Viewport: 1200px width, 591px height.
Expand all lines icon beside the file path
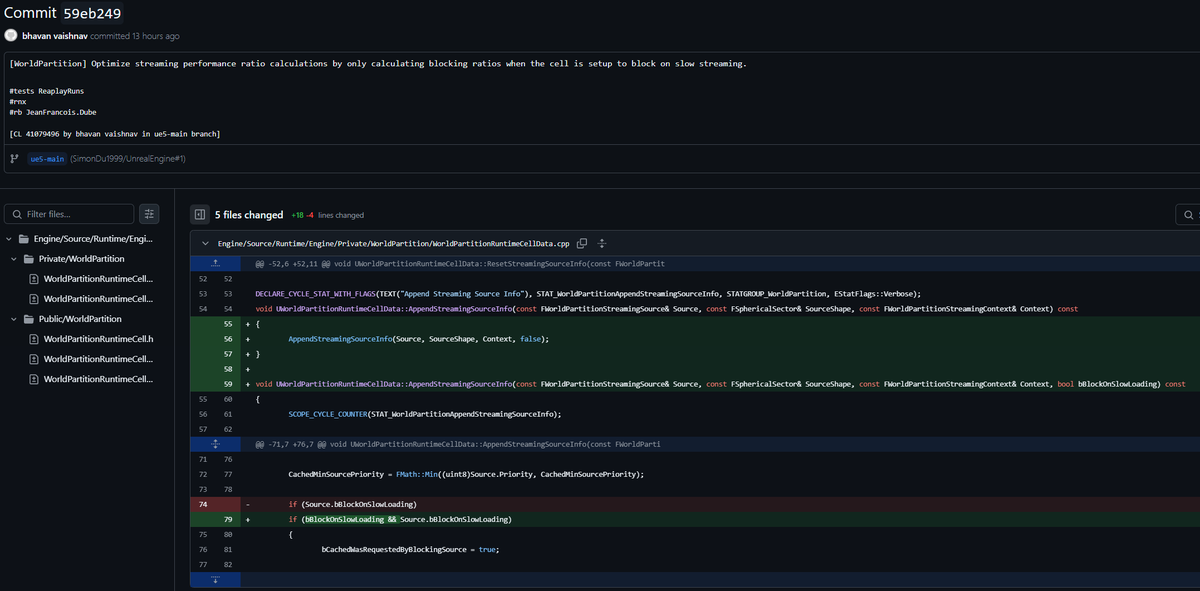point(602,244)
